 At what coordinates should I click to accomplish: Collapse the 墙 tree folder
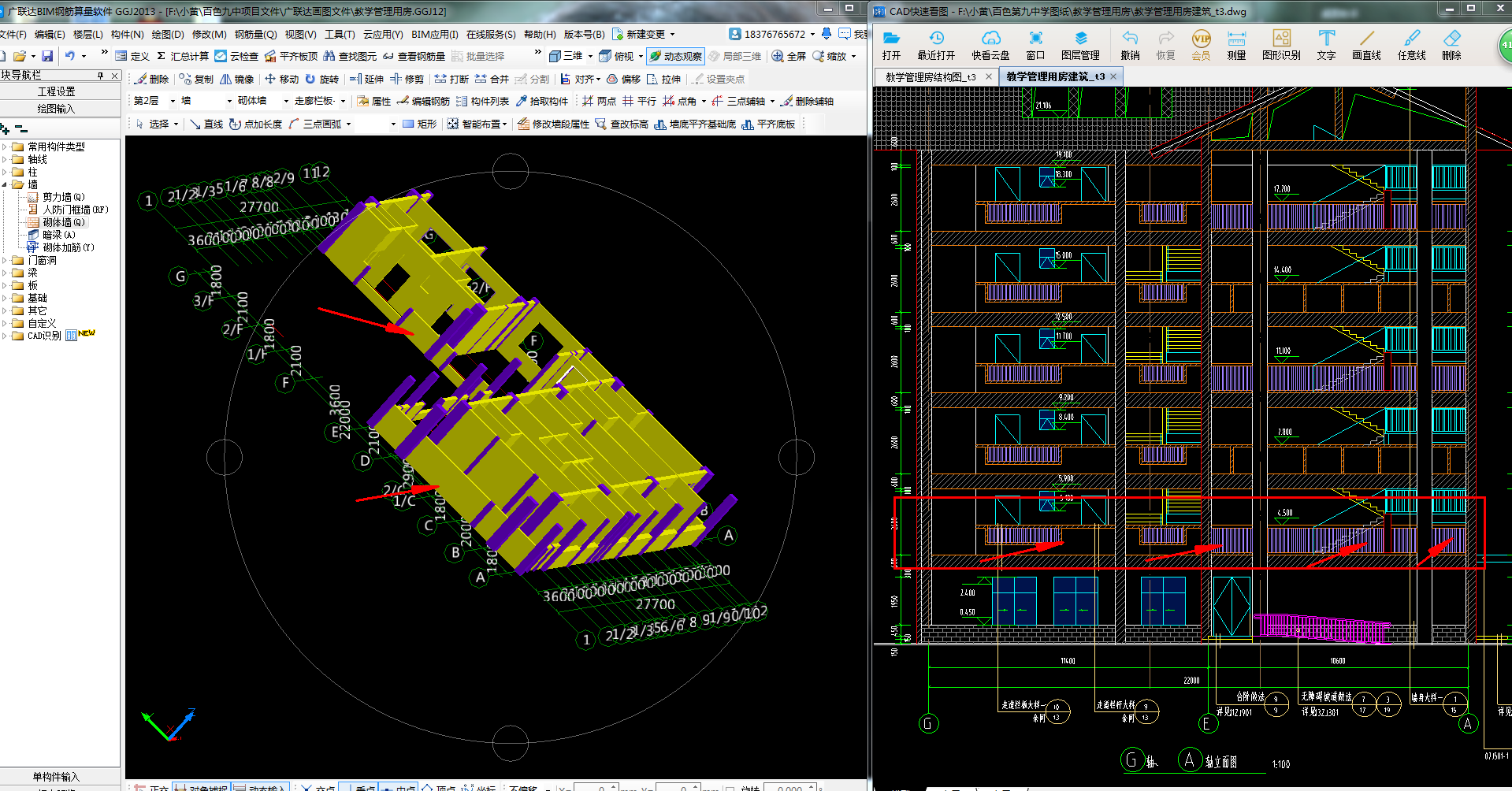(5, 184)
